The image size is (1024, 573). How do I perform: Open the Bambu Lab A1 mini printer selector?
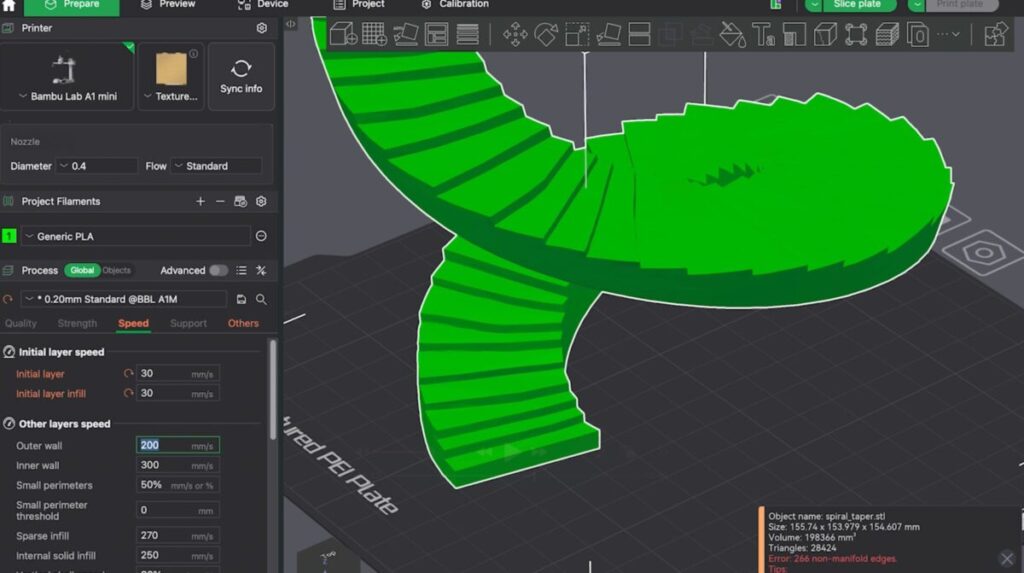pos(67,96)
